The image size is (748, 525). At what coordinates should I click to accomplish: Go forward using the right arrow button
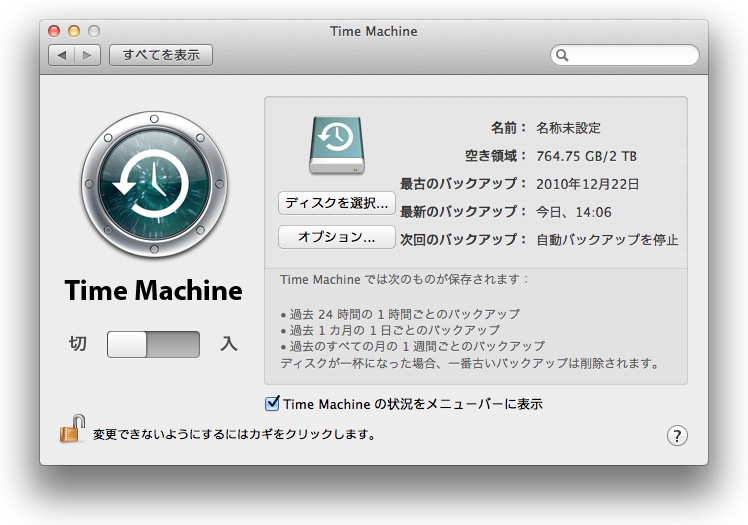(87, 55)
